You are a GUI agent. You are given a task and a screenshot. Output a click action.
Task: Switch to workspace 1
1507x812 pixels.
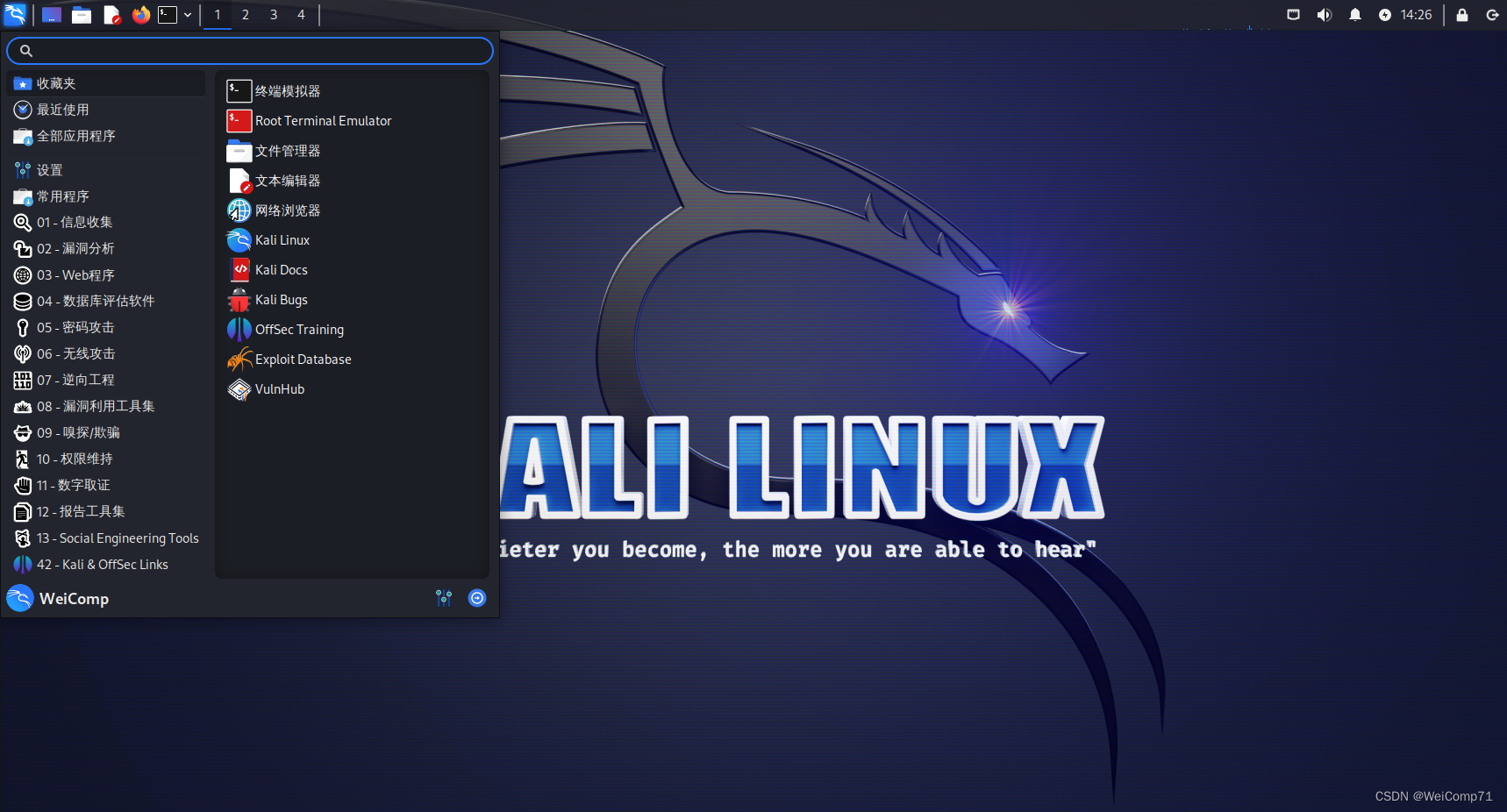[218, 15]
